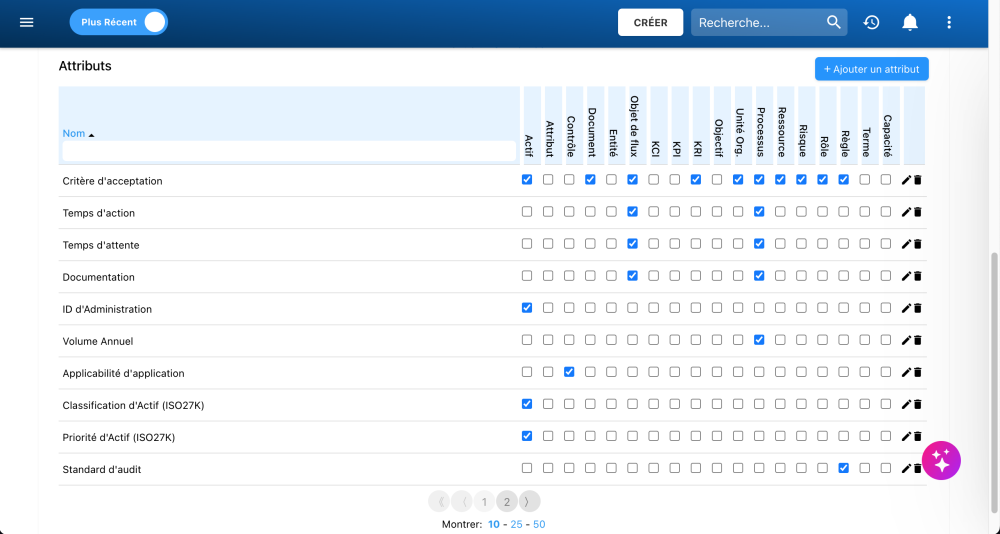Open the vertical three-dot options menu
This screenshot has width=1000, height=534.
949,22
